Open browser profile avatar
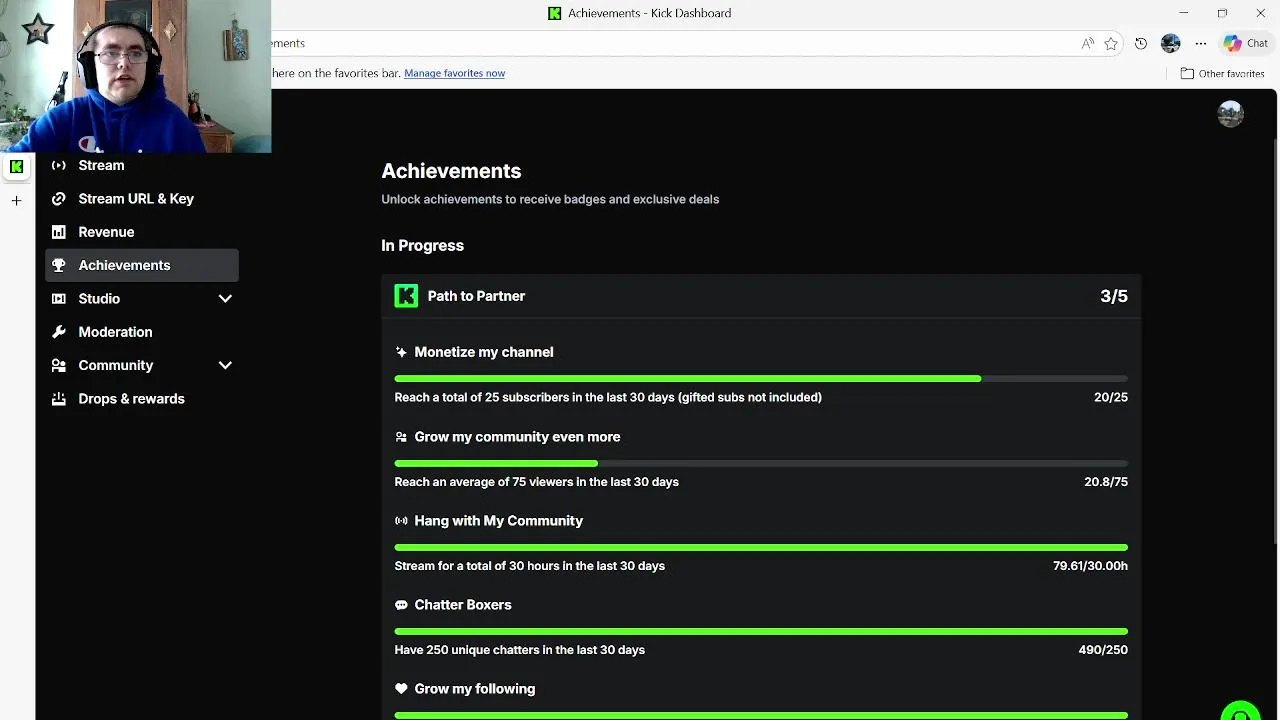The width and height of the screenshot is (1280, 720). 1171,43
